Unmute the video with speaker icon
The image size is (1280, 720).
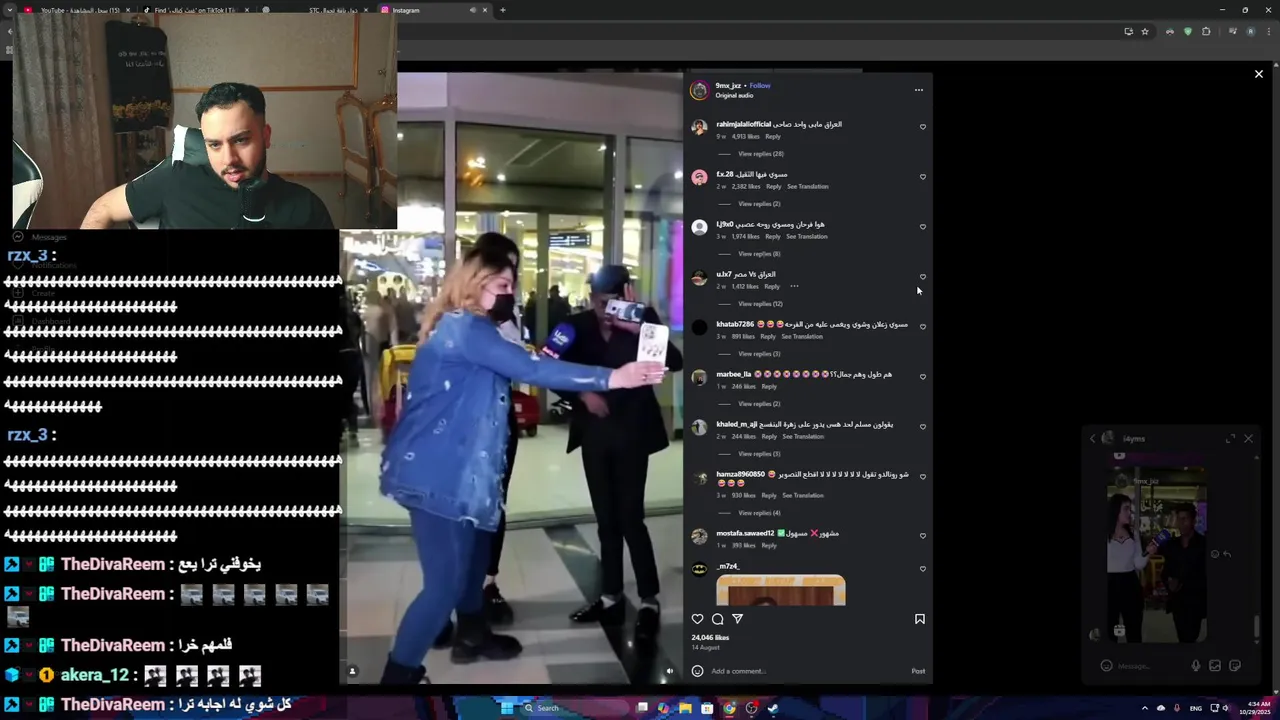pos(670,671)
